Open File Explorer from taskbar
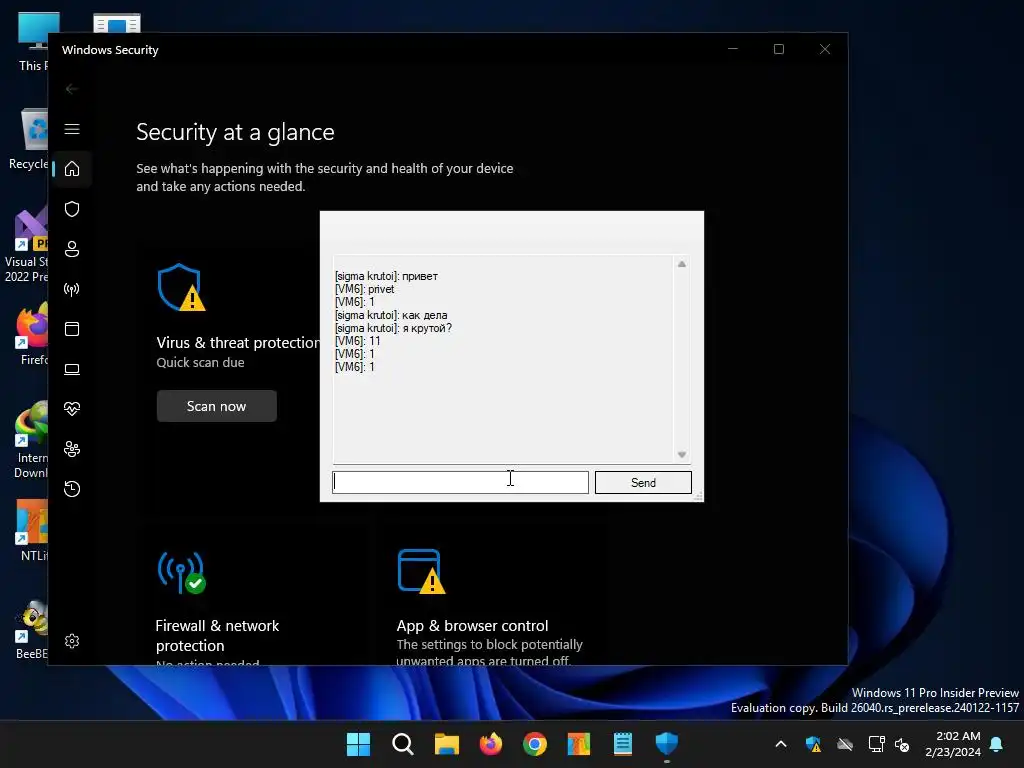Screen dimensions: 1024x768 click(447, 744)
